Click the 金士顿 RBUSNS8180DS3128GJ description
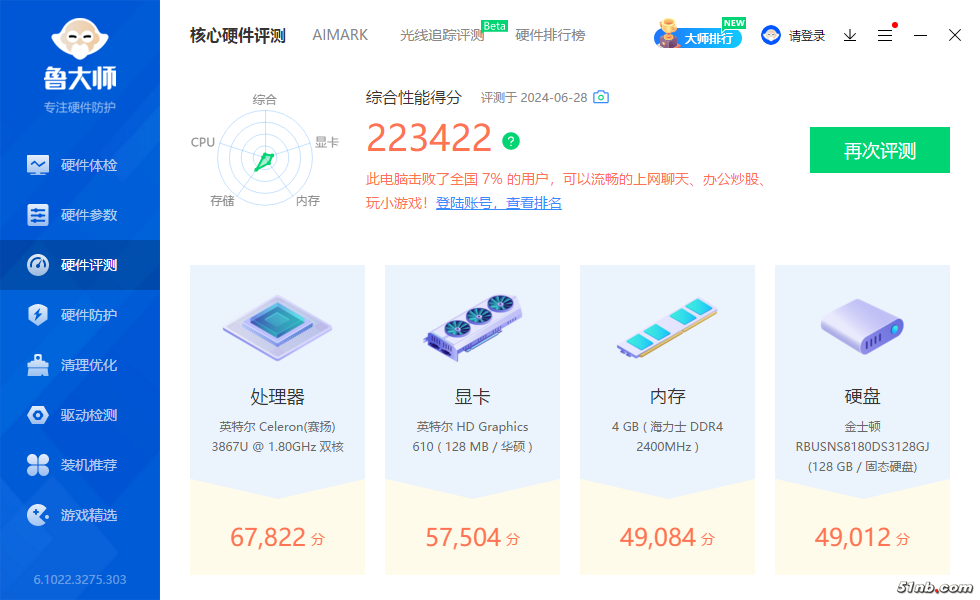Screen dimensions: 980x600 862,446
